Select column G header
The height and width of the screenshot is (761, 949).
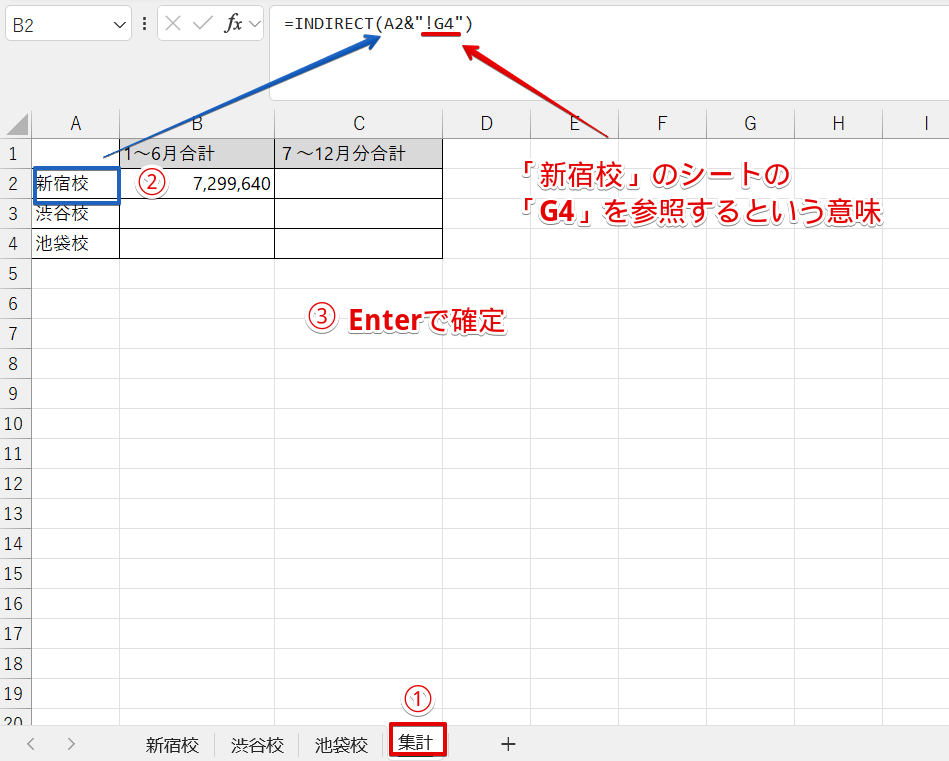(x=750, y=124)
